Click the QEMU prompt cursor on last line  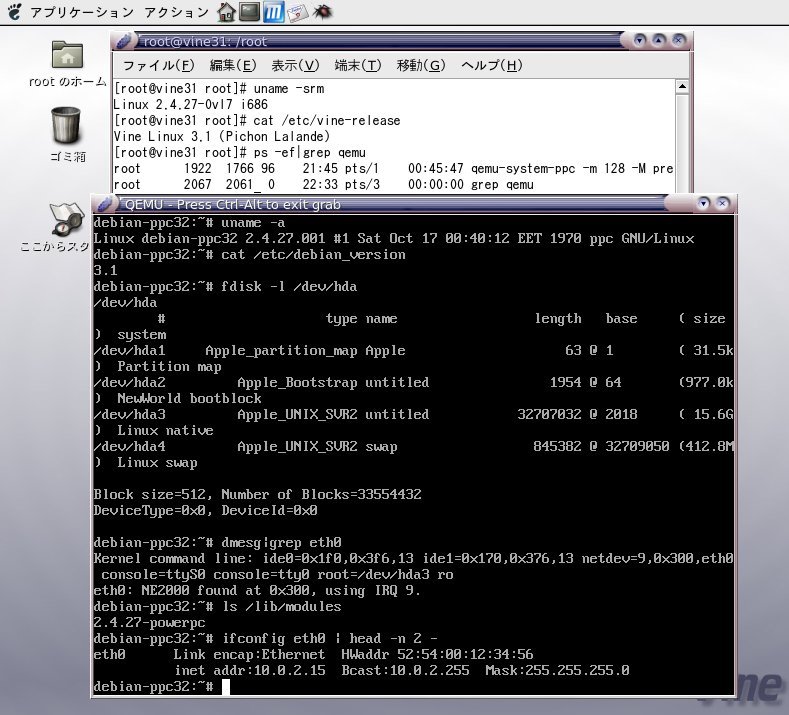click(x=226, y=687)
